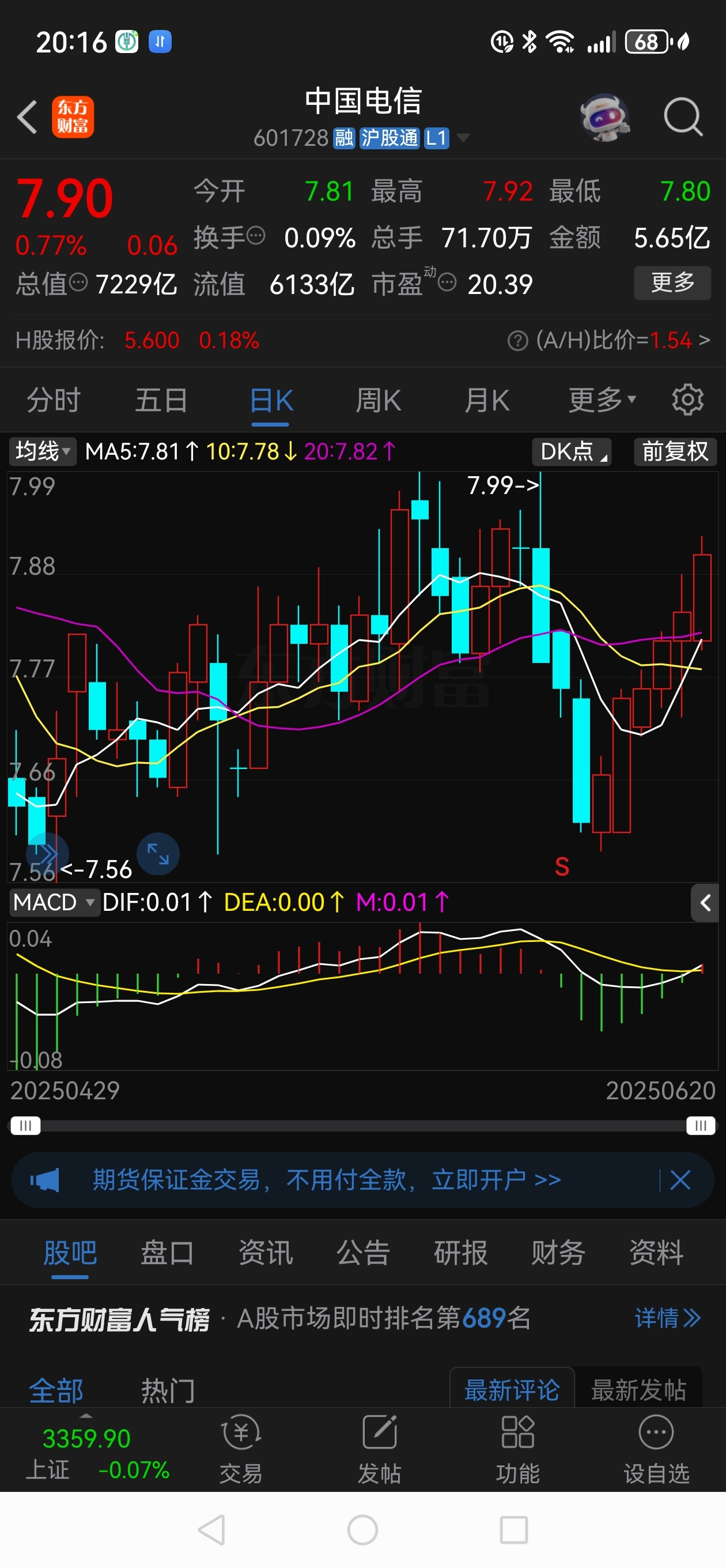Switch to 月K chart tab
726x1568 pixels.
pos(487,401)
